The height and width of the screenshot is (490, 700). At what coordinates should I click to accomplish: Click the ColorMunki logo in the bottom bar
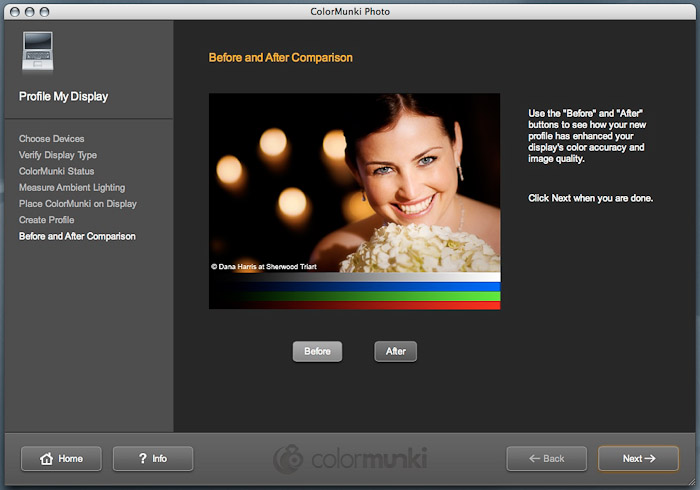(350, 459)
